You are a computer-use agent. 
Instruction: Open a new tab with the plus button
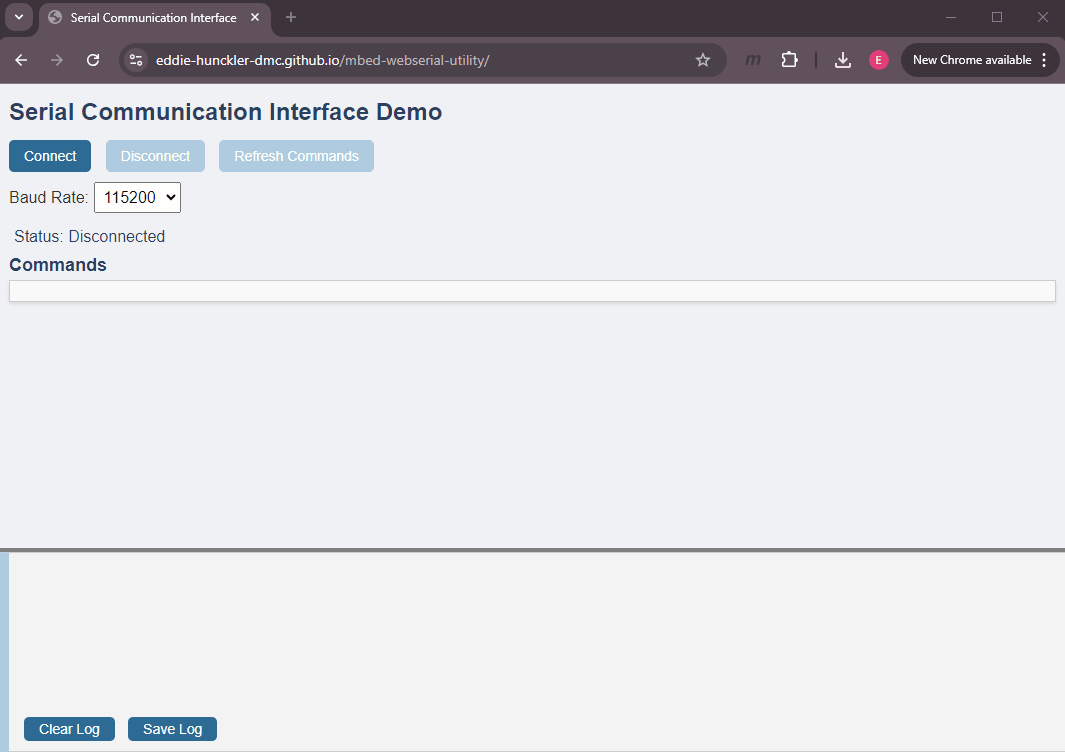click(291, 17)
